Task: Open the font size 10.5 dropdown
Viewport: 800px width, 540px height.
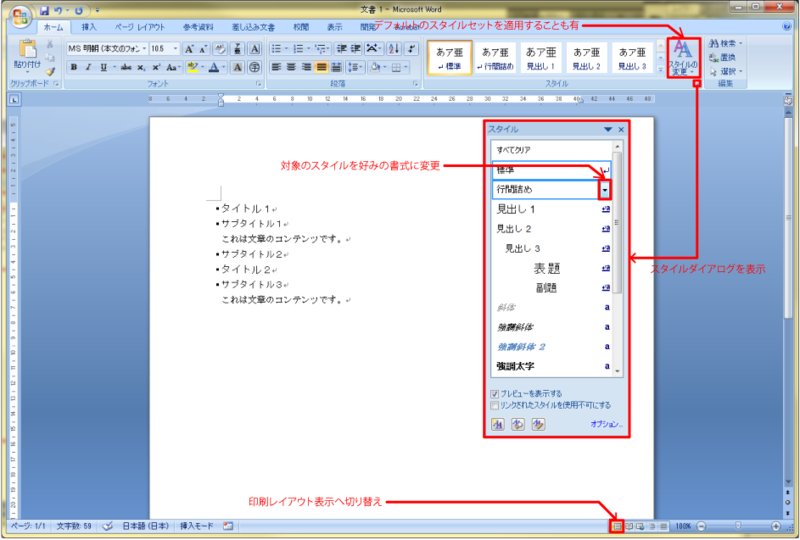Action: tap(175, 49)
